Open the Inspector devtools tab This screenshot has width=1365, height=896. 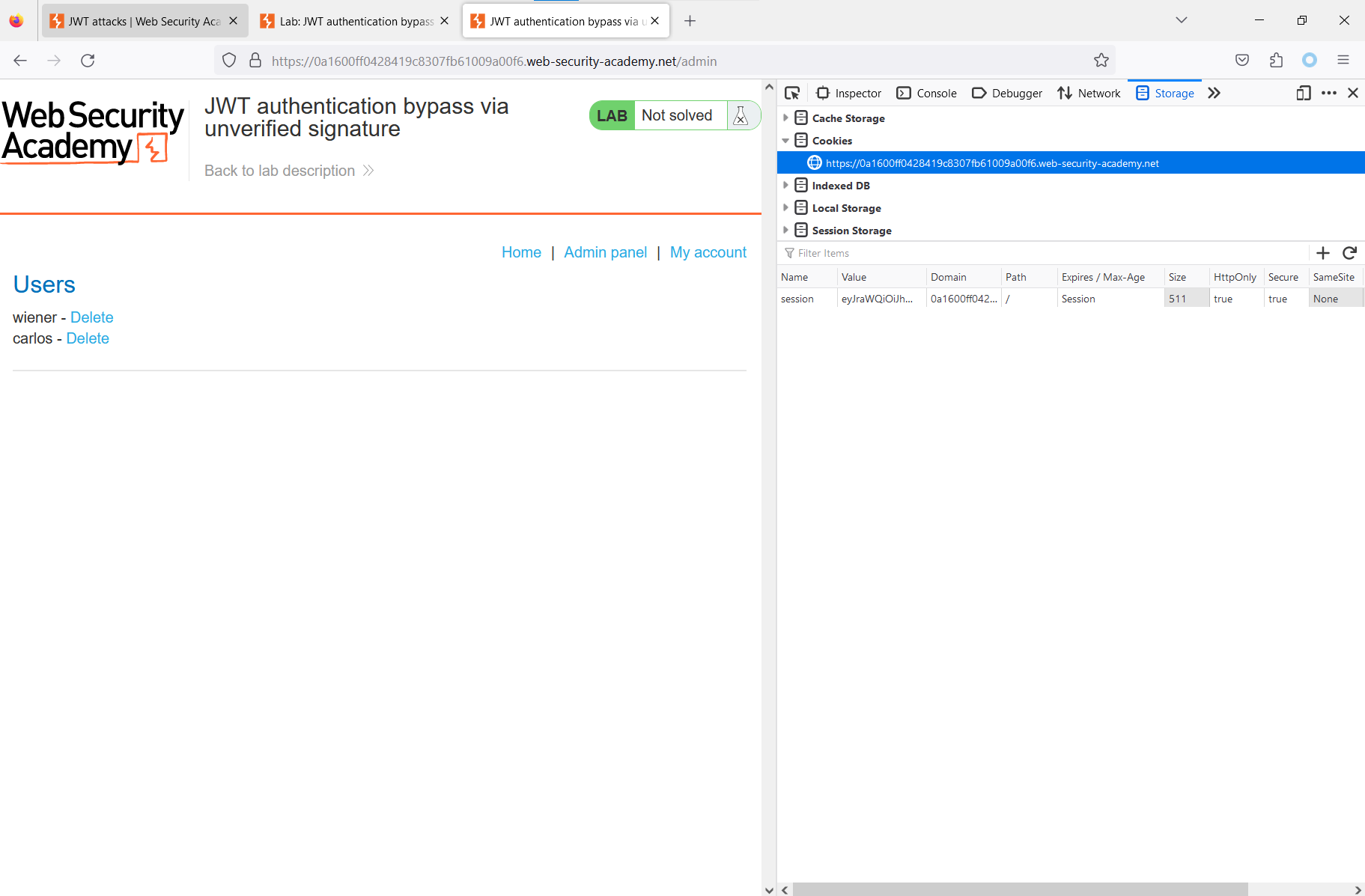[848, 93]
